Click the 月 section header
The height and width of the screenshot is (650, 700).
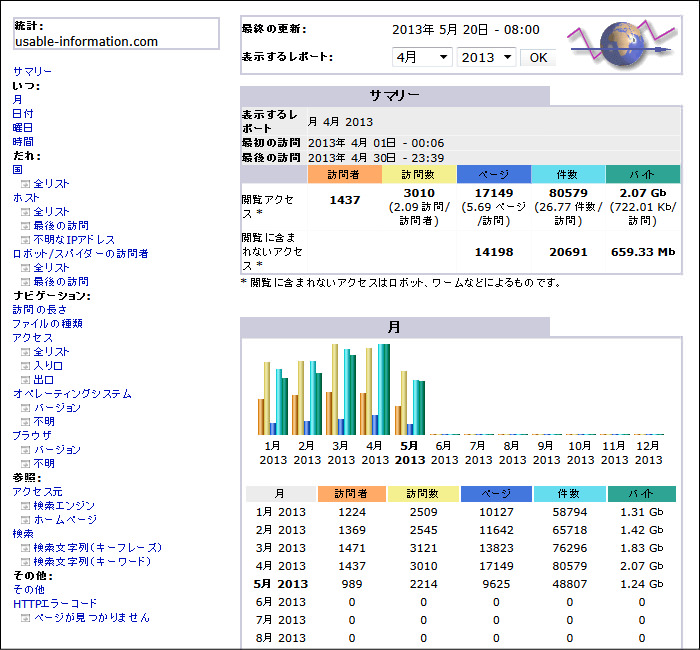point(394,327)
